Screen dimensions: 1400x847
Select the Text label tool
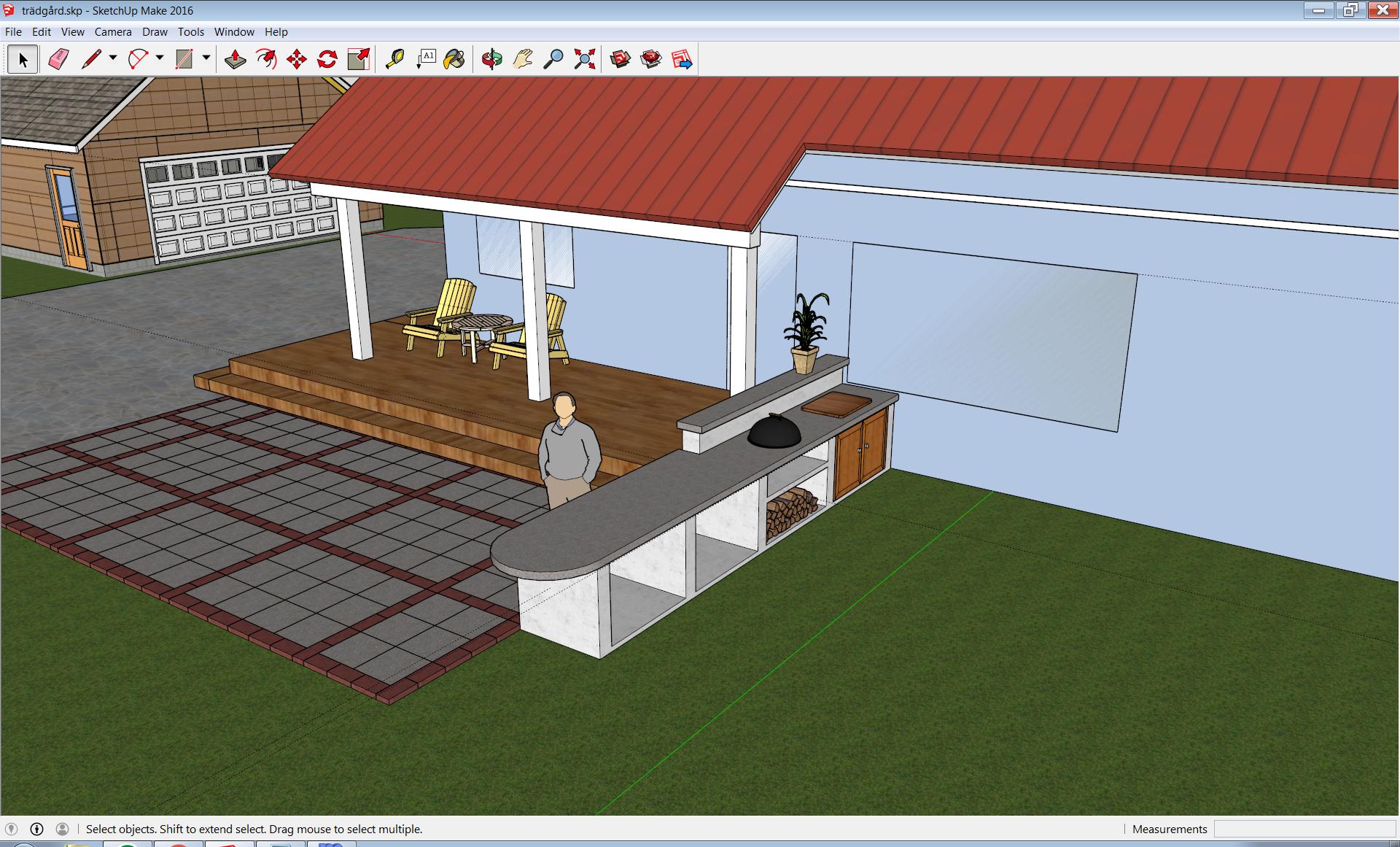426,59
